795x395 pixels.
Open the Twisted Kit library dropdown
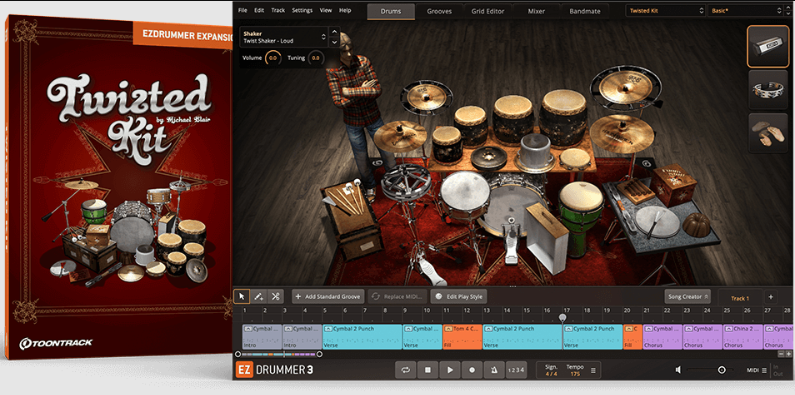coord(666,11)
